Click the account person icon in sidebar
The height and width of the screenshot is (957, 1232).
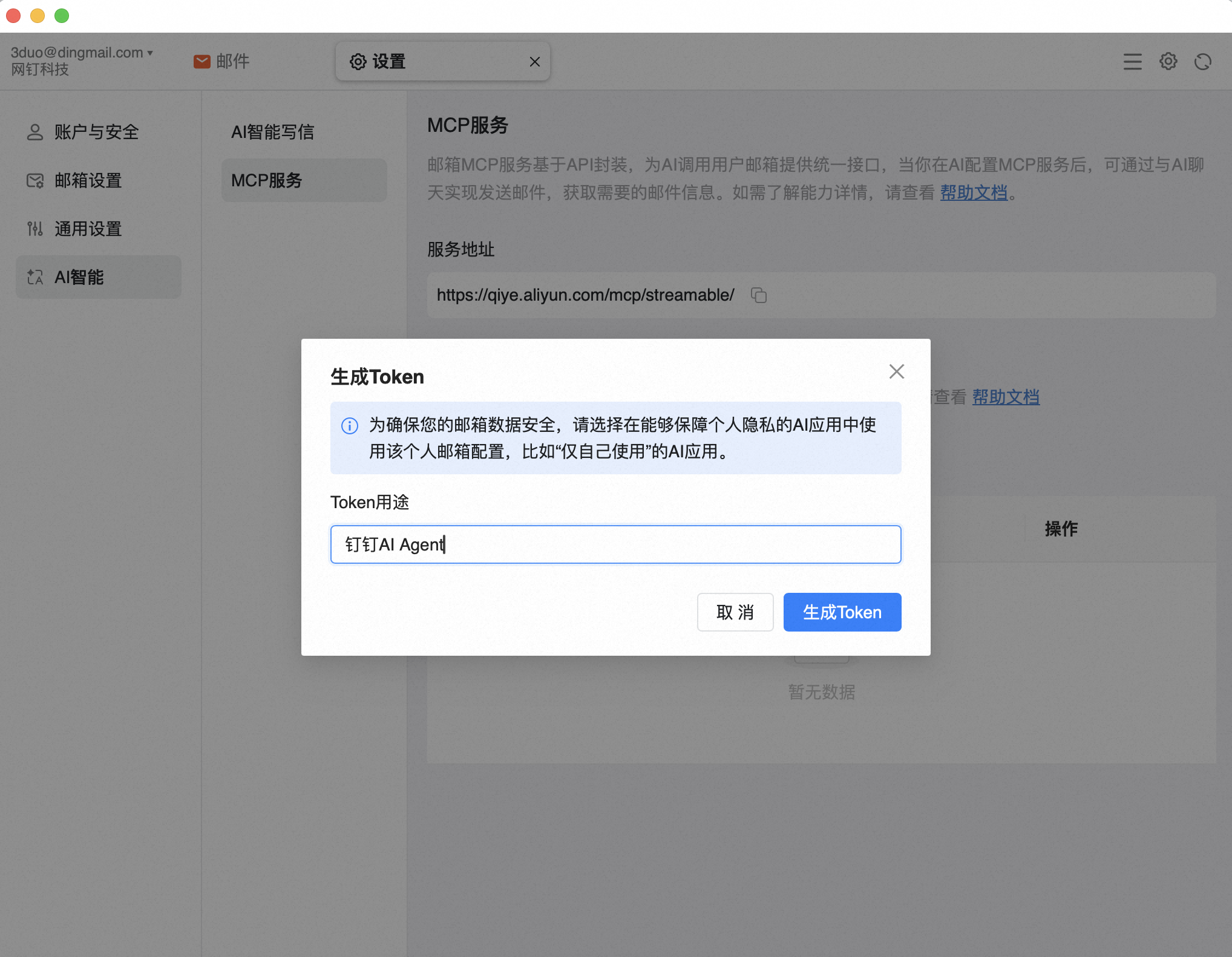click(35, 132)
